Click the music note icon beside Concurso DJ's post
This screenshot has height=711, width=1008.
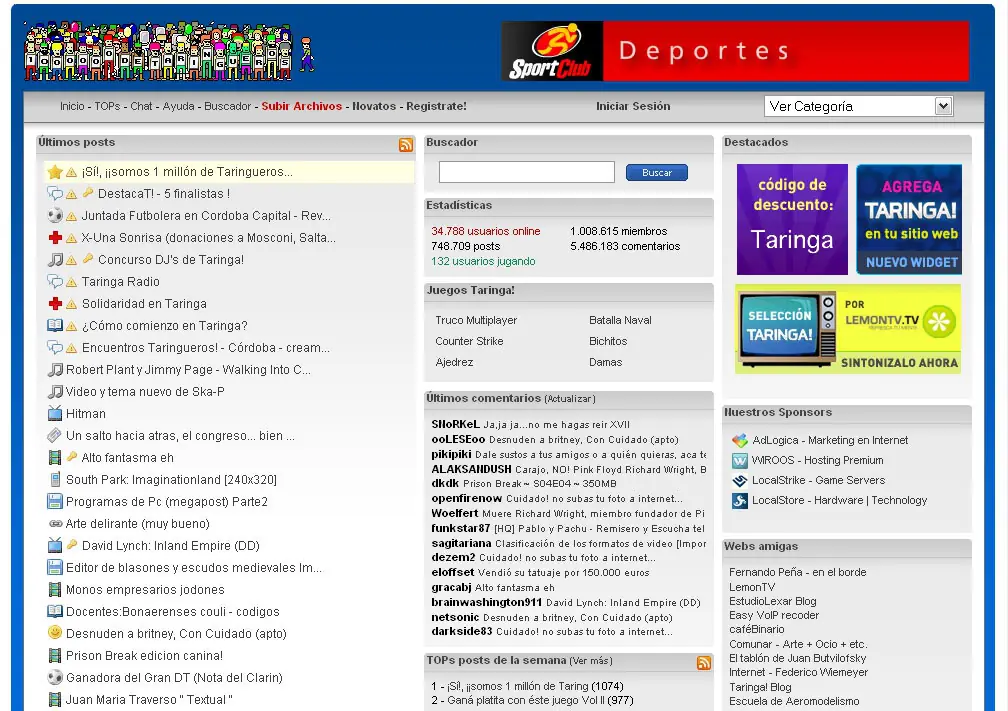[x=55, y=260]
